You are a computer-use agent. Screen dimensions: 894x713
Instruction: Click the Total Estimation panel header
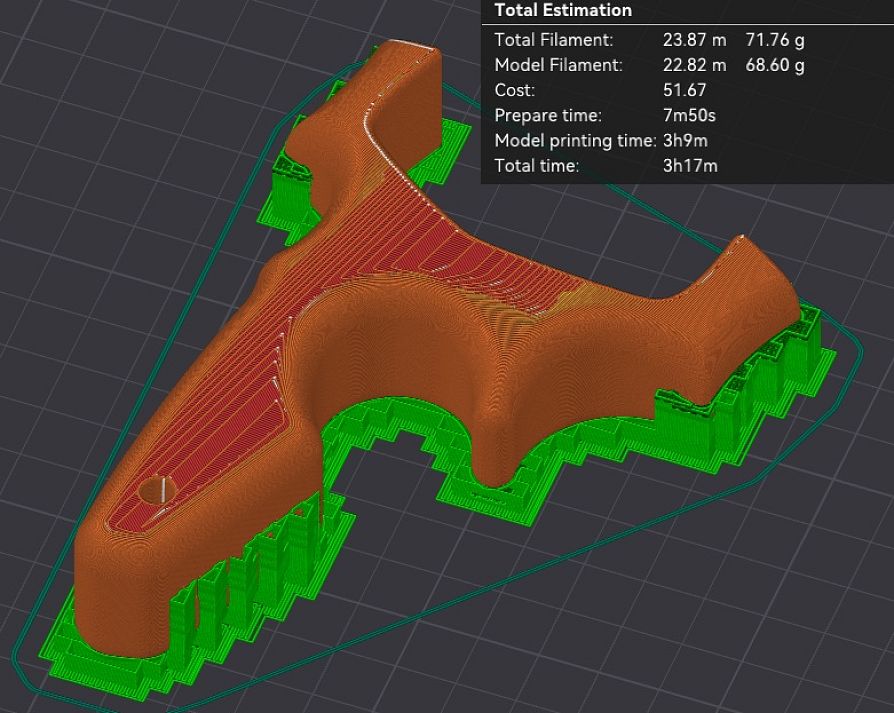pos(563,11)
